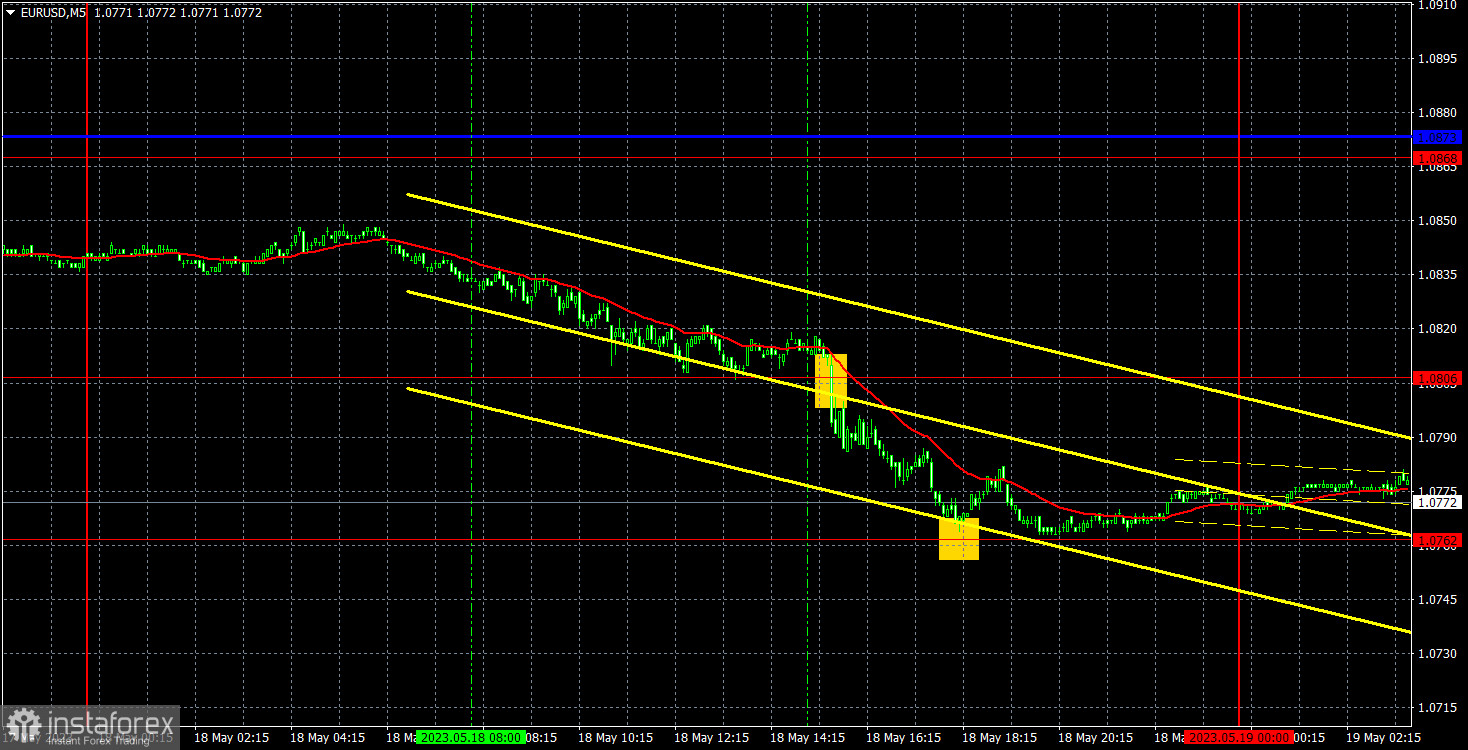Click the red 1.0805 level label
The image size is (1468, 750).
pyautogui.click(x=1437, y=379)
